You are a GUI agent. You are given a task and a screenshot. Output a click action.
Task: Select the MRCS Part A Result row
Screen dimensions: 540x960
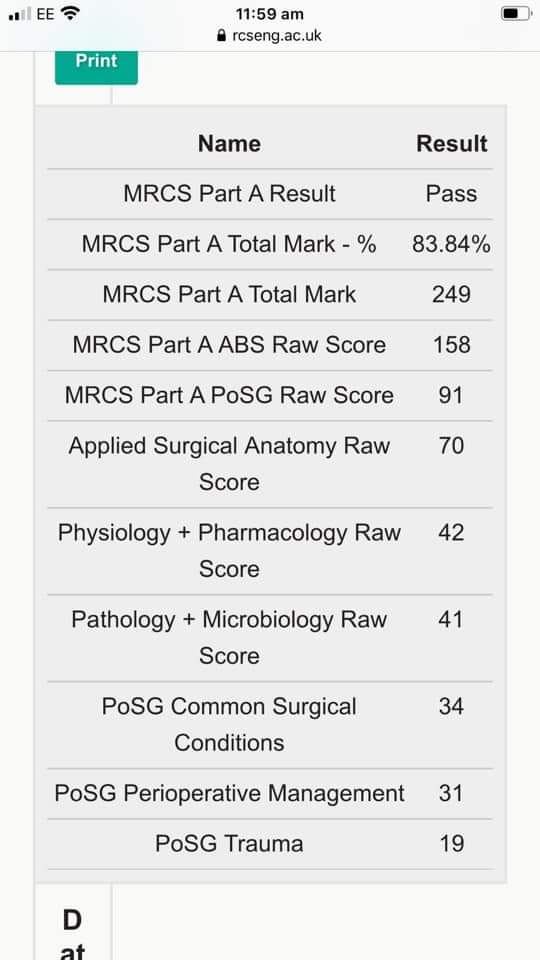tap(270, 194)
